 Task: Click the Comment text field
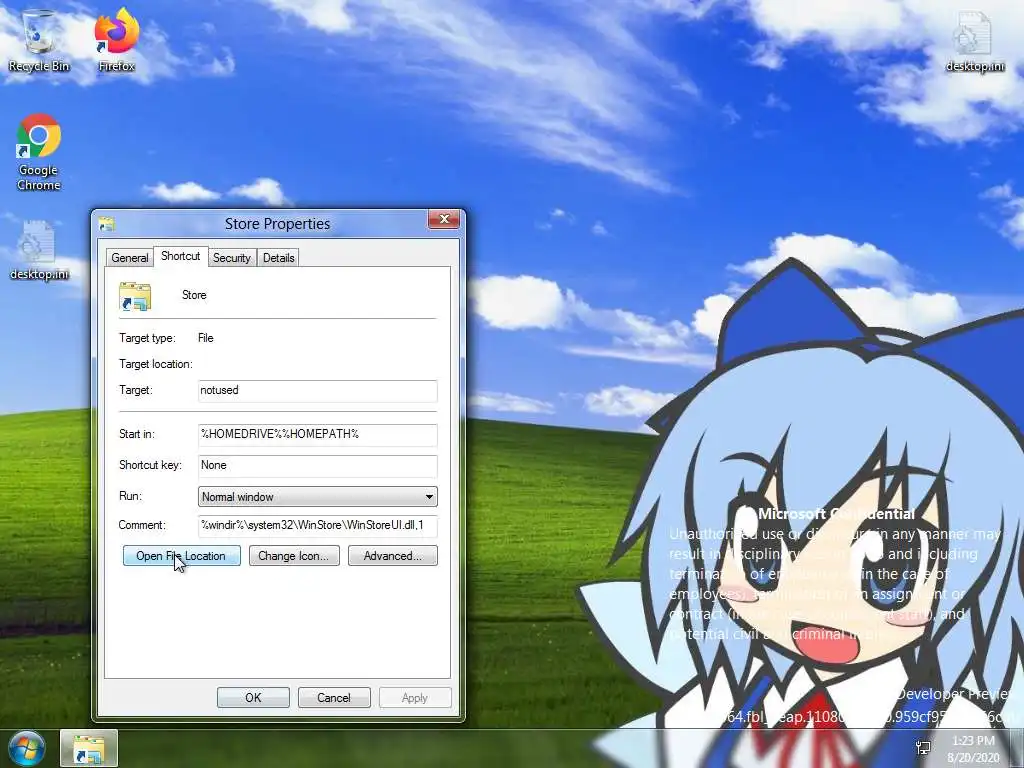pyautogui.click(x=317, y=526)
